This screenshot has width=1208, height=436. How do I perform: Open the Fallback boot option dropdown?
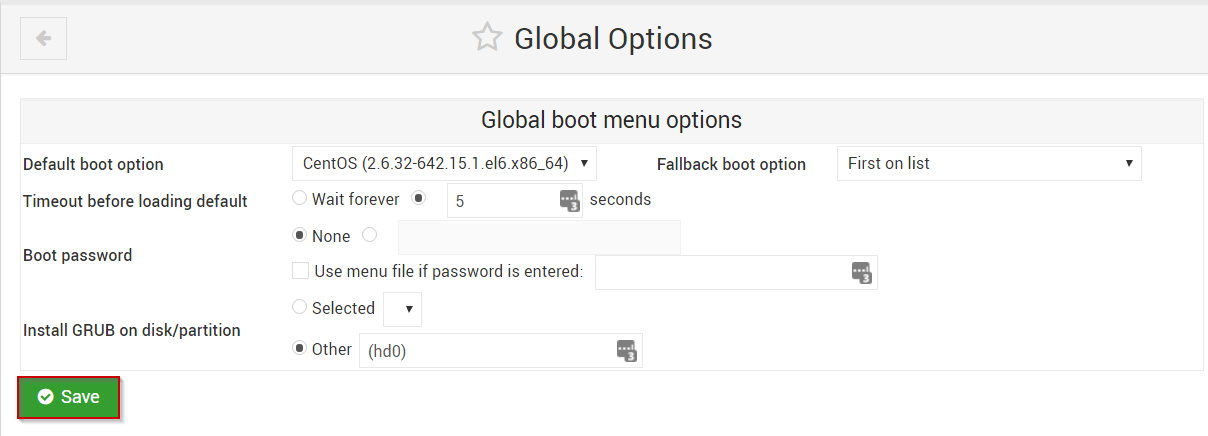989,163
